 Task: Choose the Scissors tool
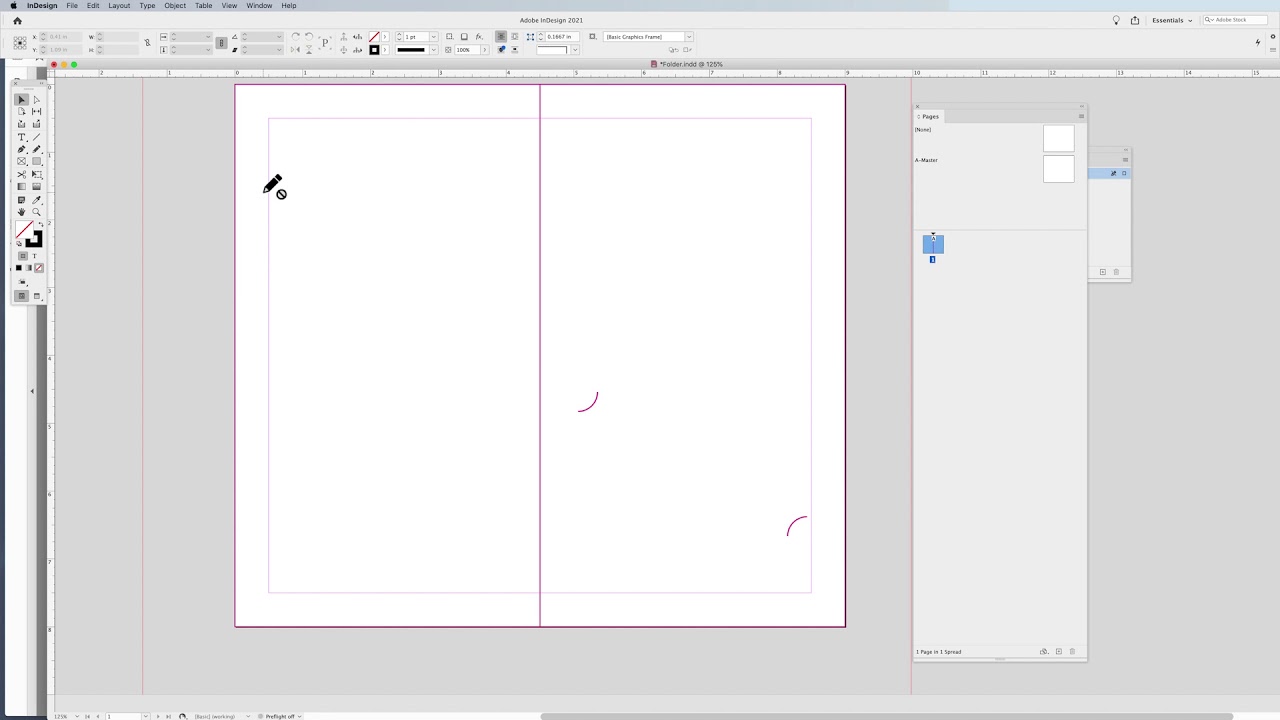coord(21,174)
